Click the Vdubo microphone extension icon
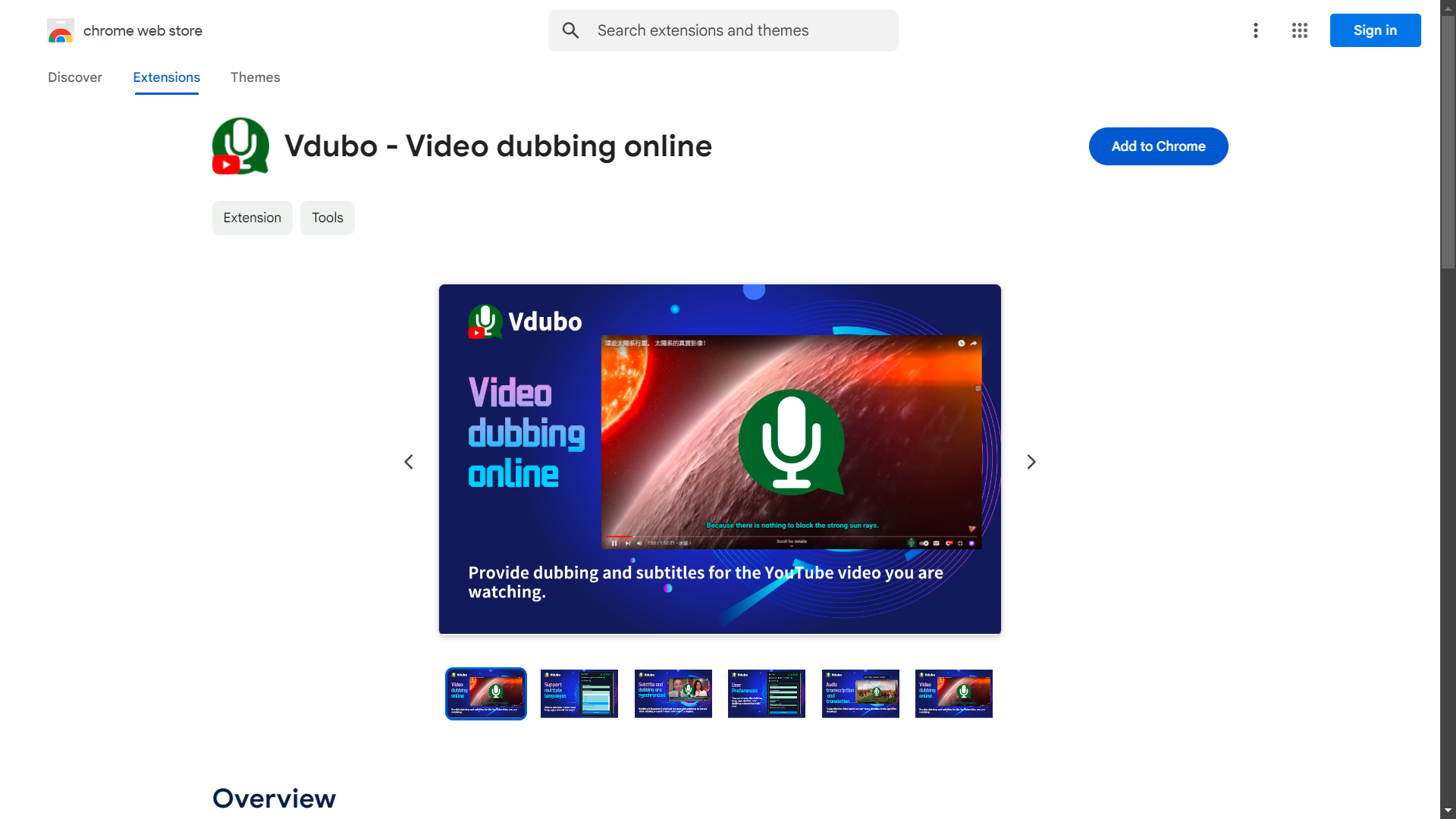The width and height of the screenshot is (1456, 819). 240,146
